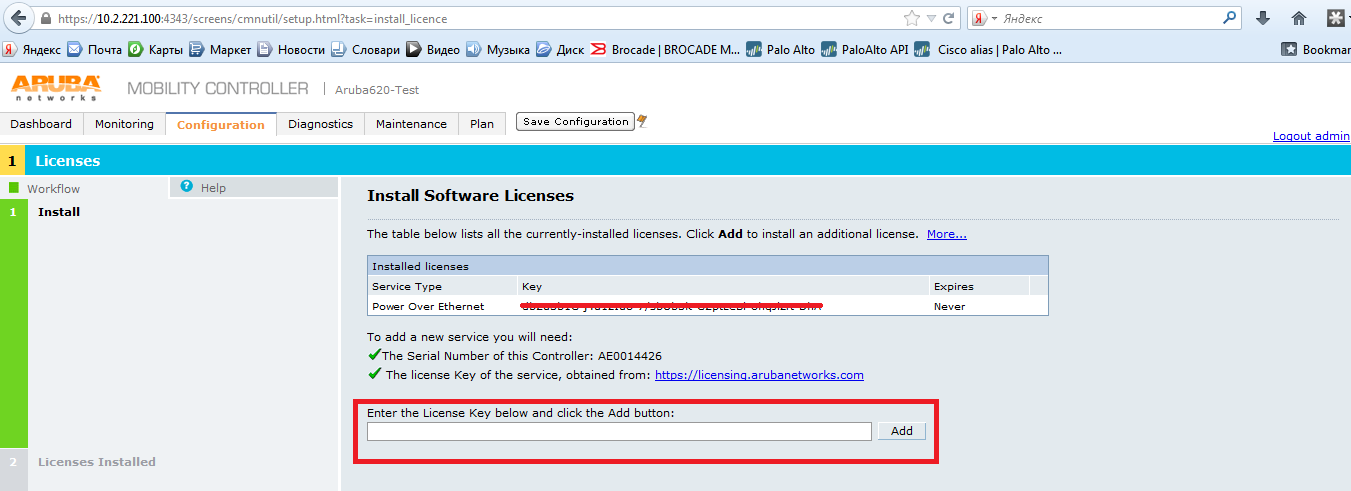Click the Help question mark icon
The width and height of the screenshot is (1351, 491).
186,187
